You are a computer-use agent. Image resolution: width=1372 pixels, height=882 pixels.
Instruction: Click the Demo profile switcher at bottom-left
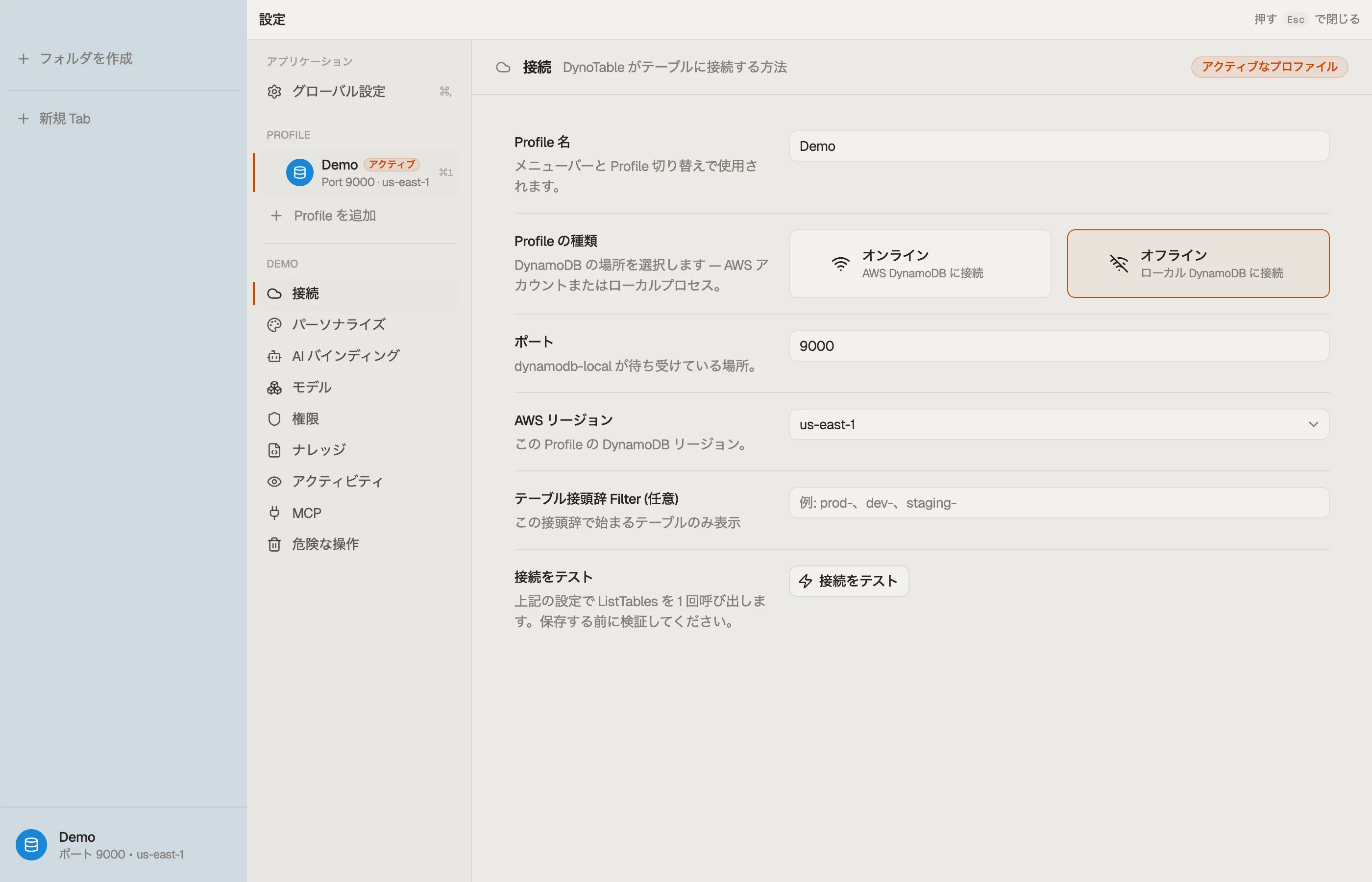click(x=123, y=845)
